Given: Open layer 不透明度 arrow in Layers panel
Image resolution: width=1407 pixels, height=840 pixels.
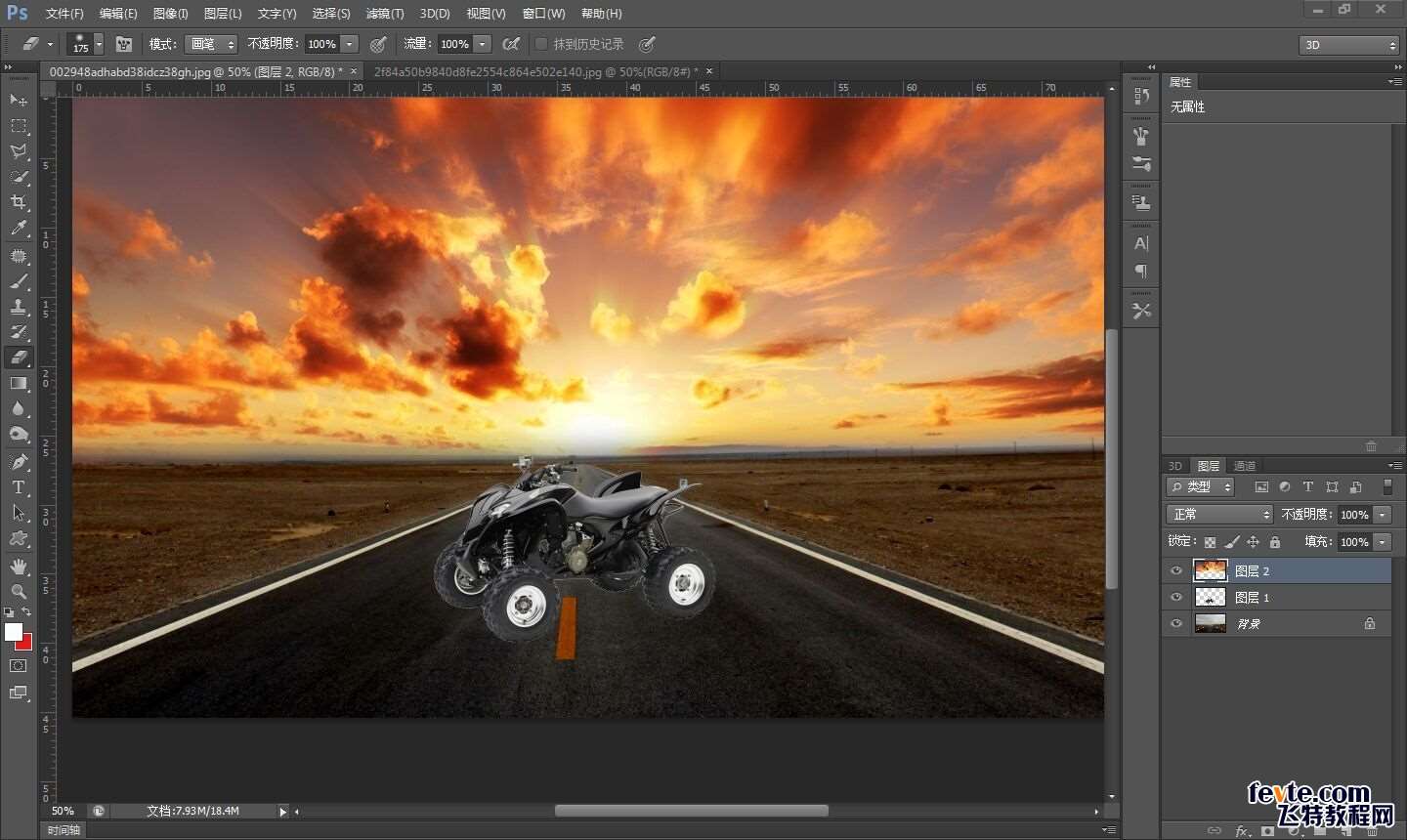Looking at the screenshot, I should coord(1383,514).
